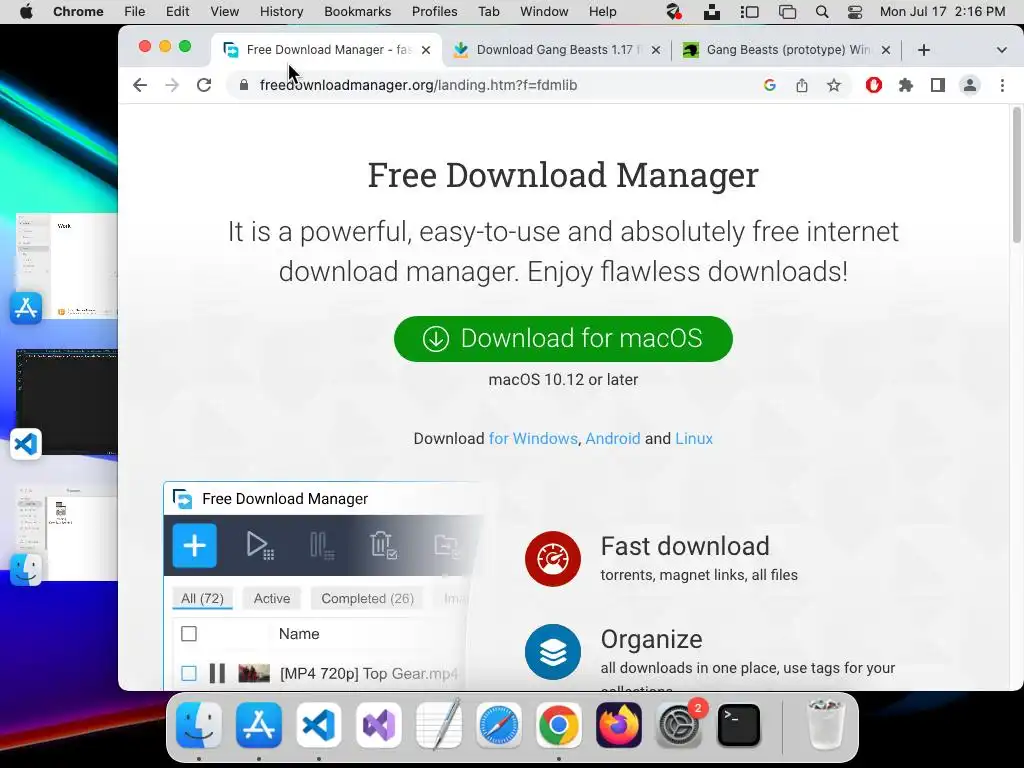The image size is (1024, 768).
Task: Open a new tab with plus button
Action: coord(923,50)
